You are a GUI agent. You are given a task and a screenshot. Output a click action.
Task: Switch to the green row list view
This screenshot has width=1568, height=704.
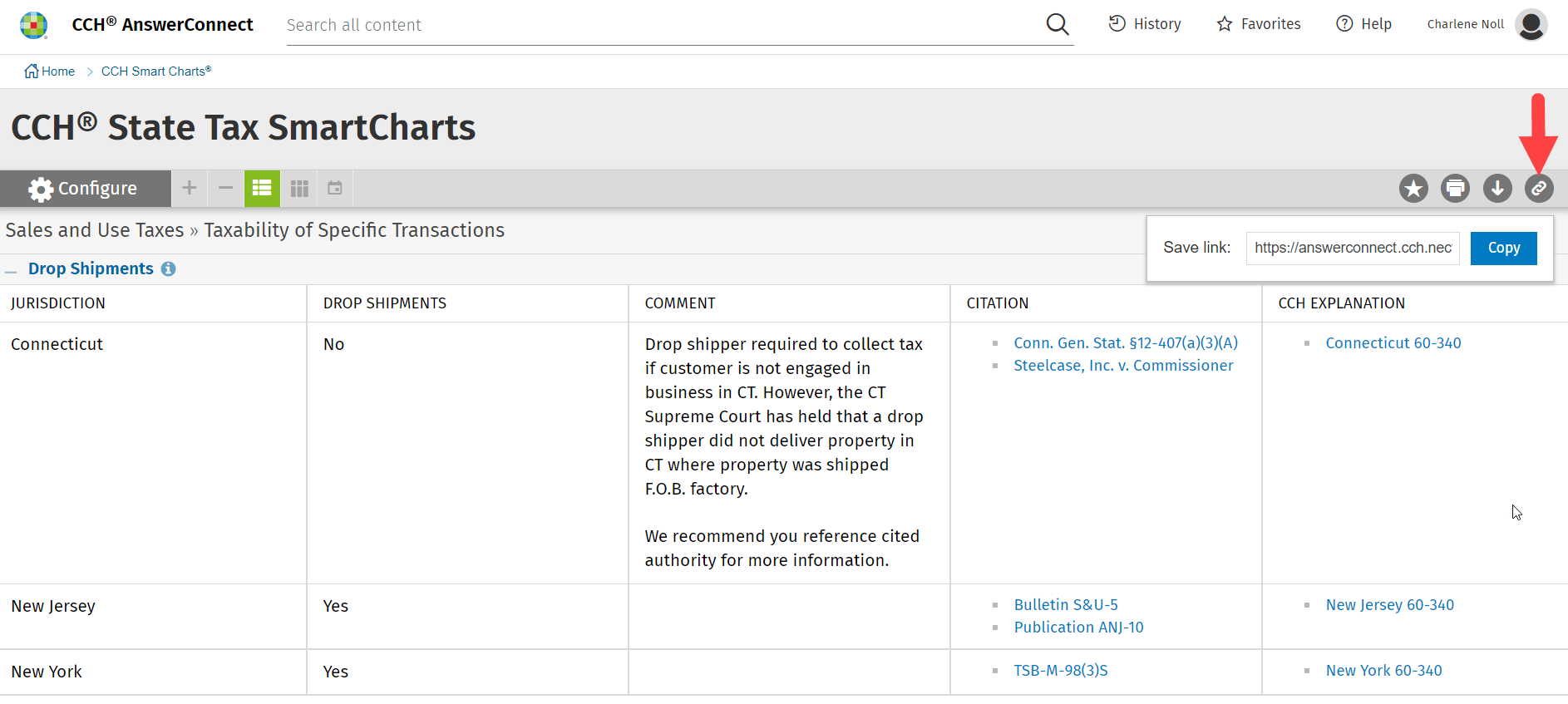pos(262,188)
